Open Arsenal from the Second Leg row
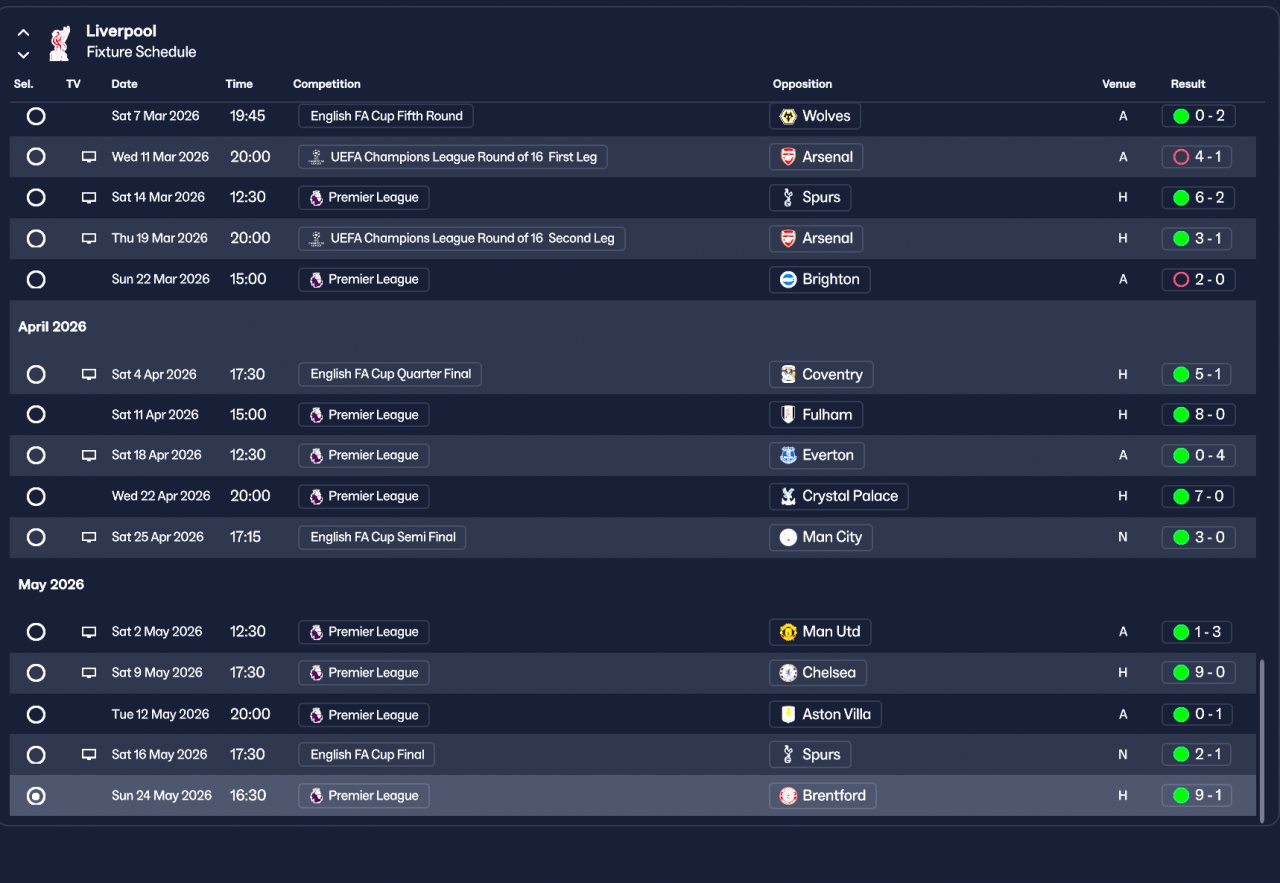The image size is (1280, 883). pos(817,239)
